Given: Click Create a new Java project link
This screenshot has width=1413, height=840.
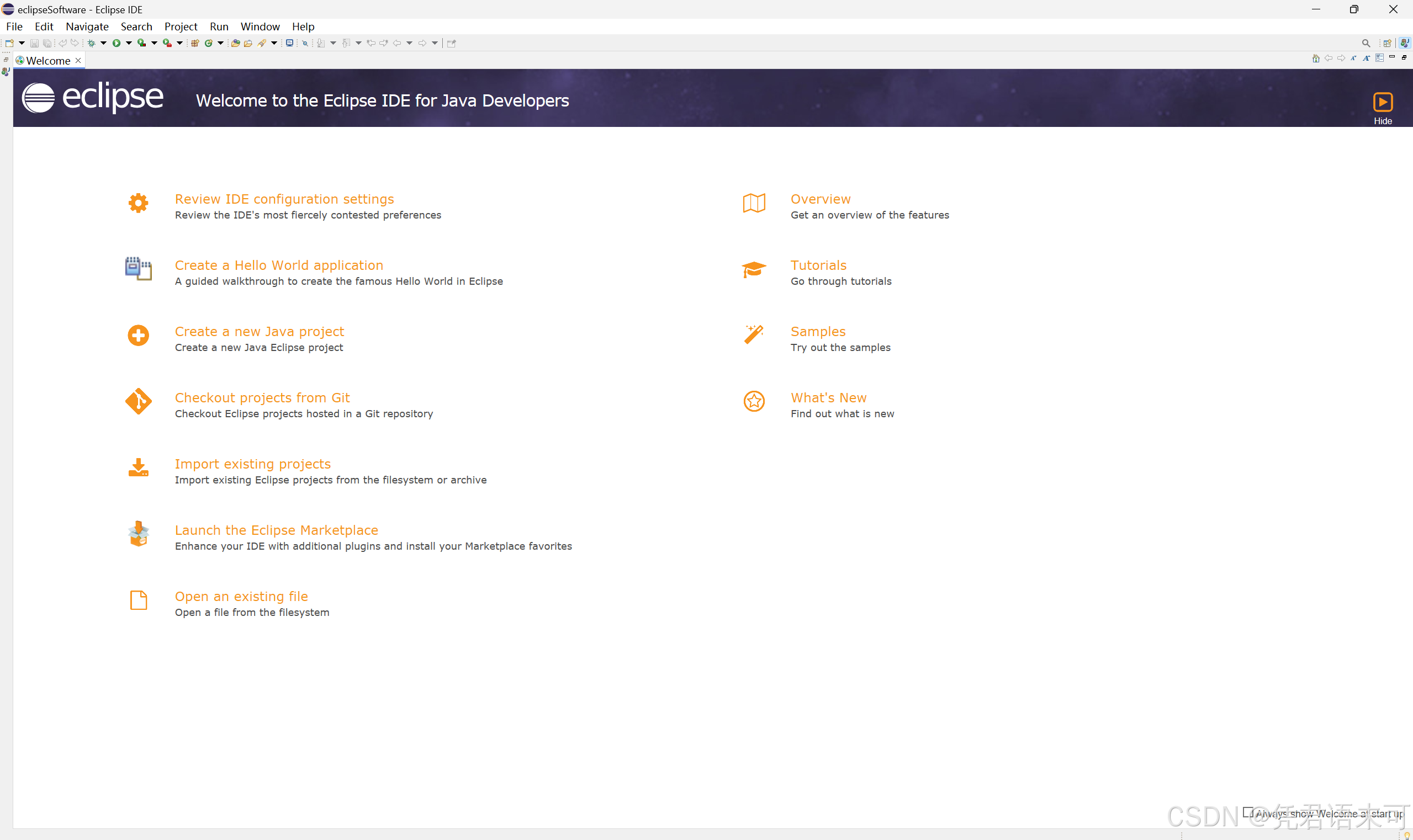Looking at the screenshot, I should pyautogui.click(x=260, y=332).
